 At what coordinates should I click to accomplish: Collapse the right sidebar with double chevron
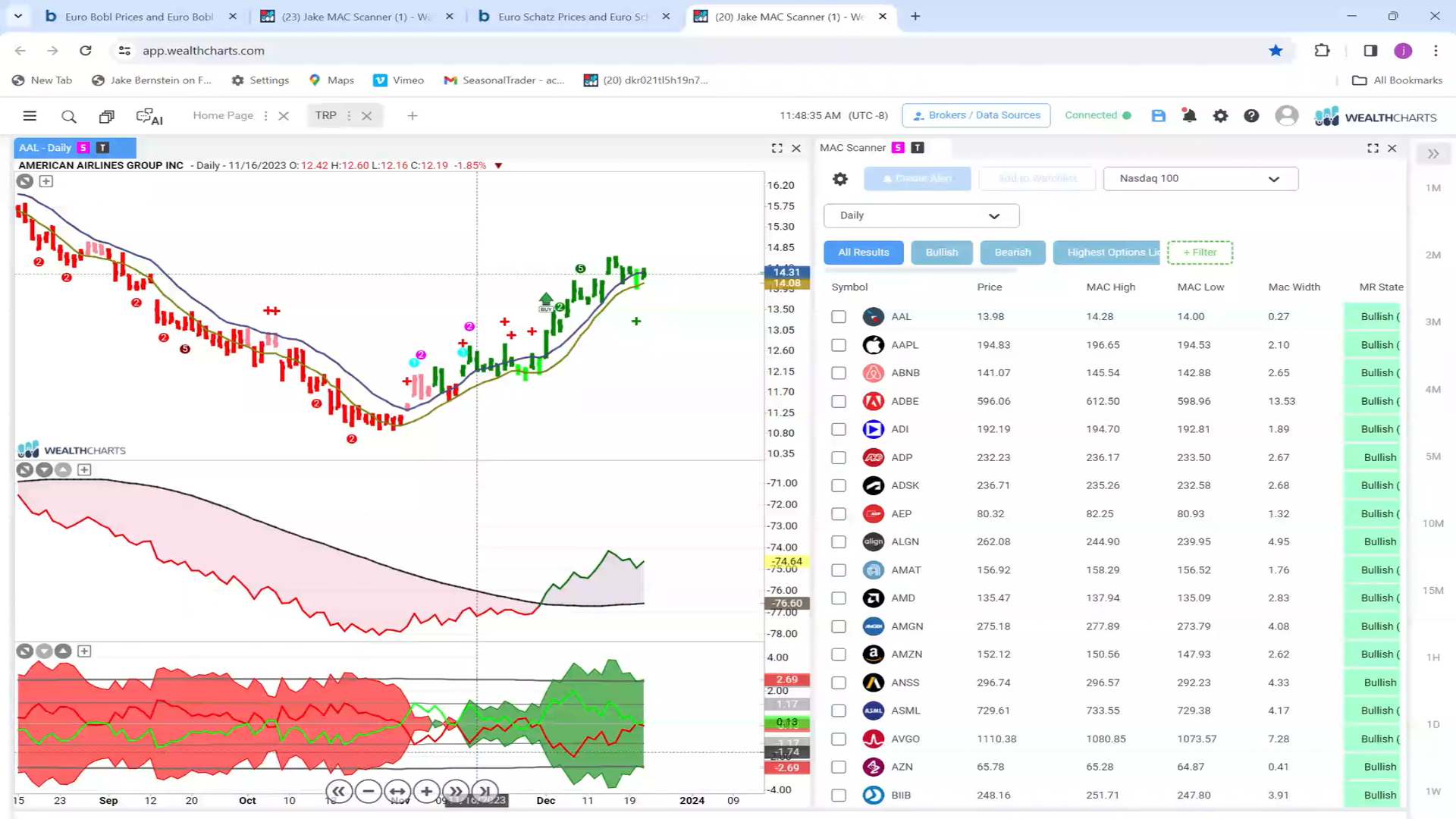(x=1433, y=154)
